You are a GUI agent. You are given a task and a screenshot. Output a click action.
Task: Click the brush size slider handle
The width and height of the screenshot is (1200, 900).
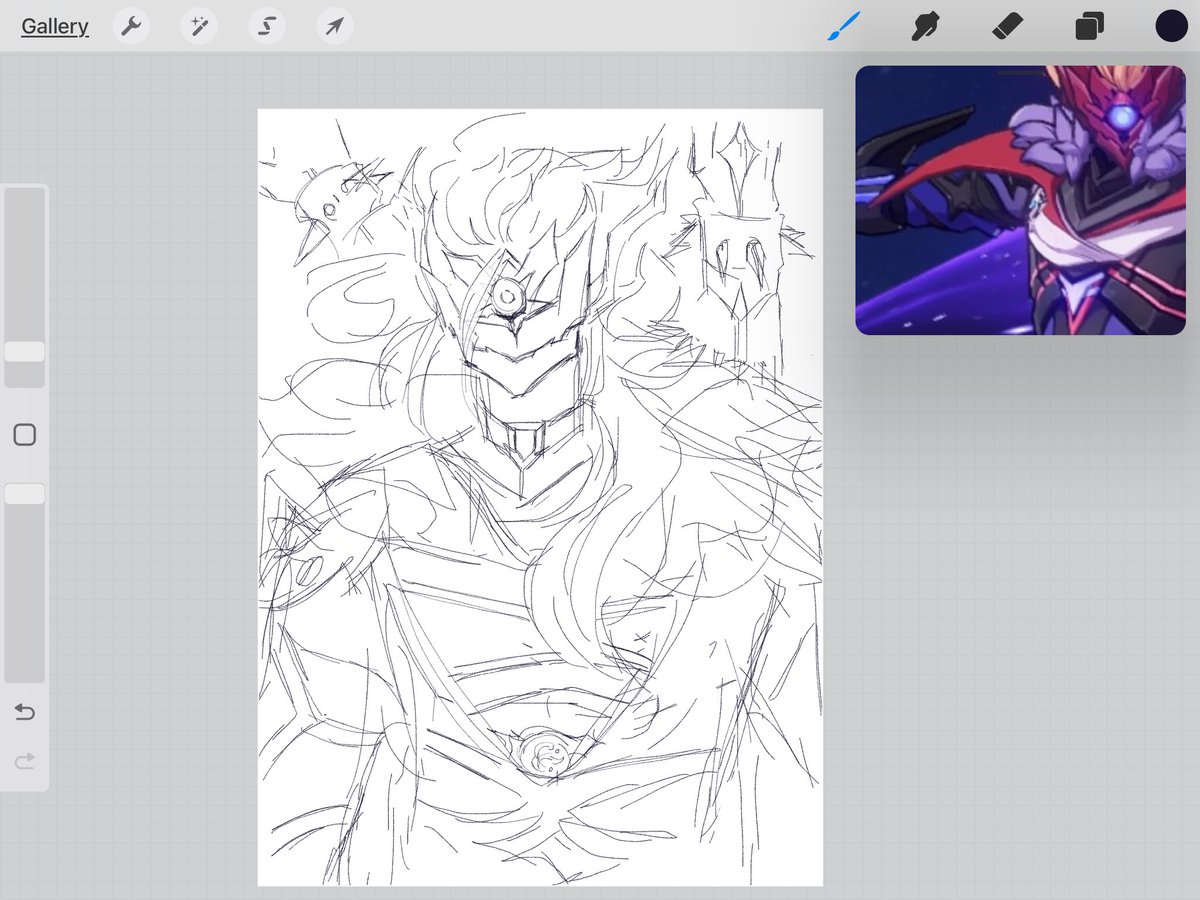tap(24, 352)
